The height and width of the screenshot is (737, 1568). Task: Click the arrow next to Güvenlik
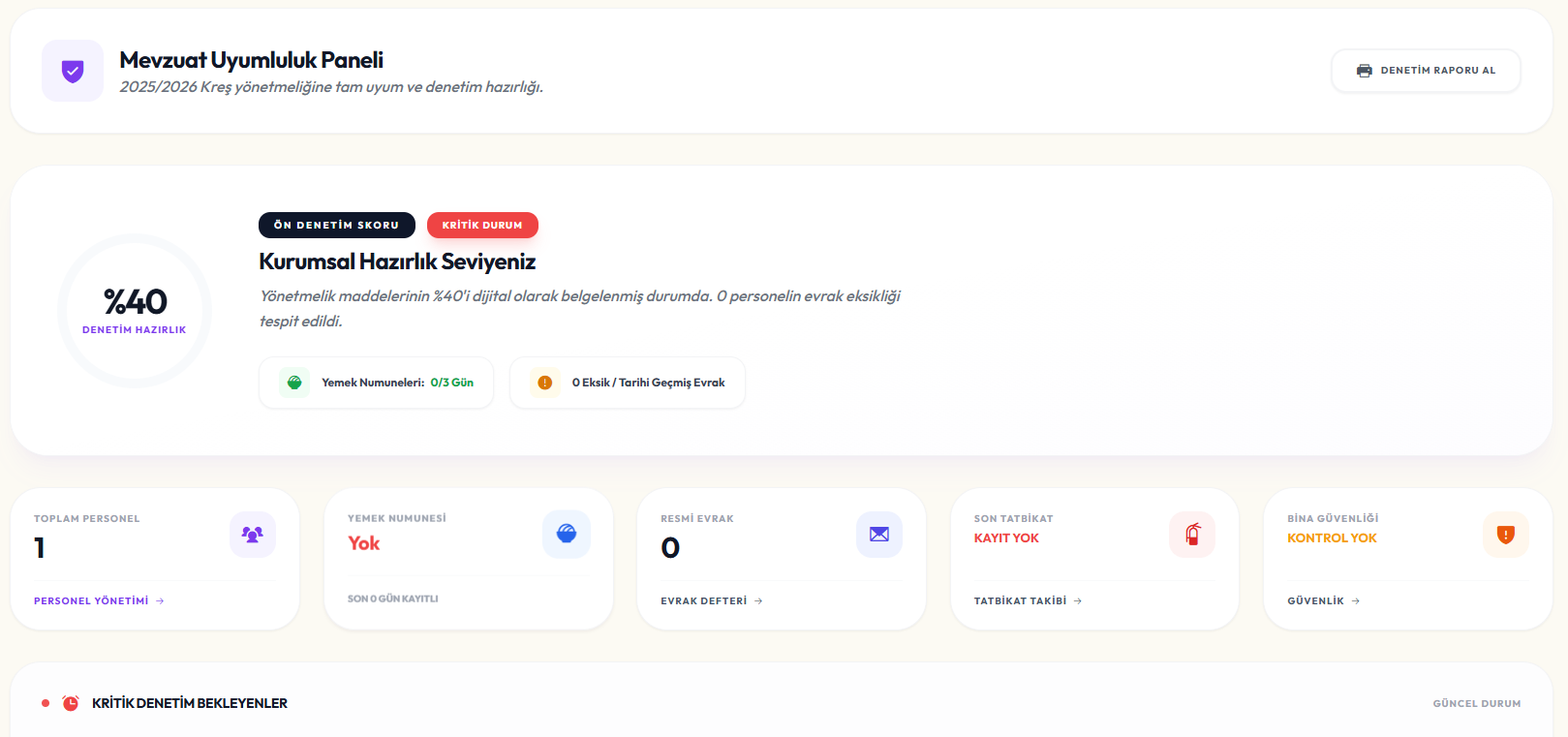pos(1356,601)
